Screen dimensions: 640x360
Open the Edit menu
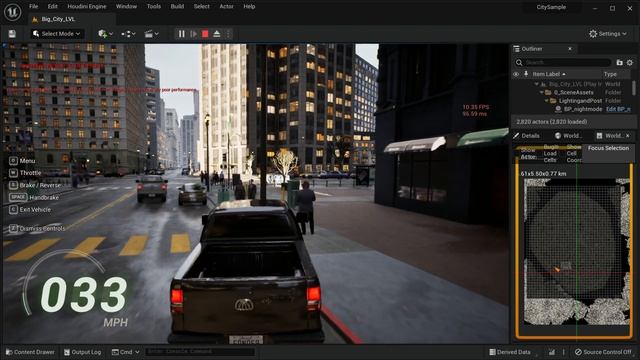click(52, 7)
